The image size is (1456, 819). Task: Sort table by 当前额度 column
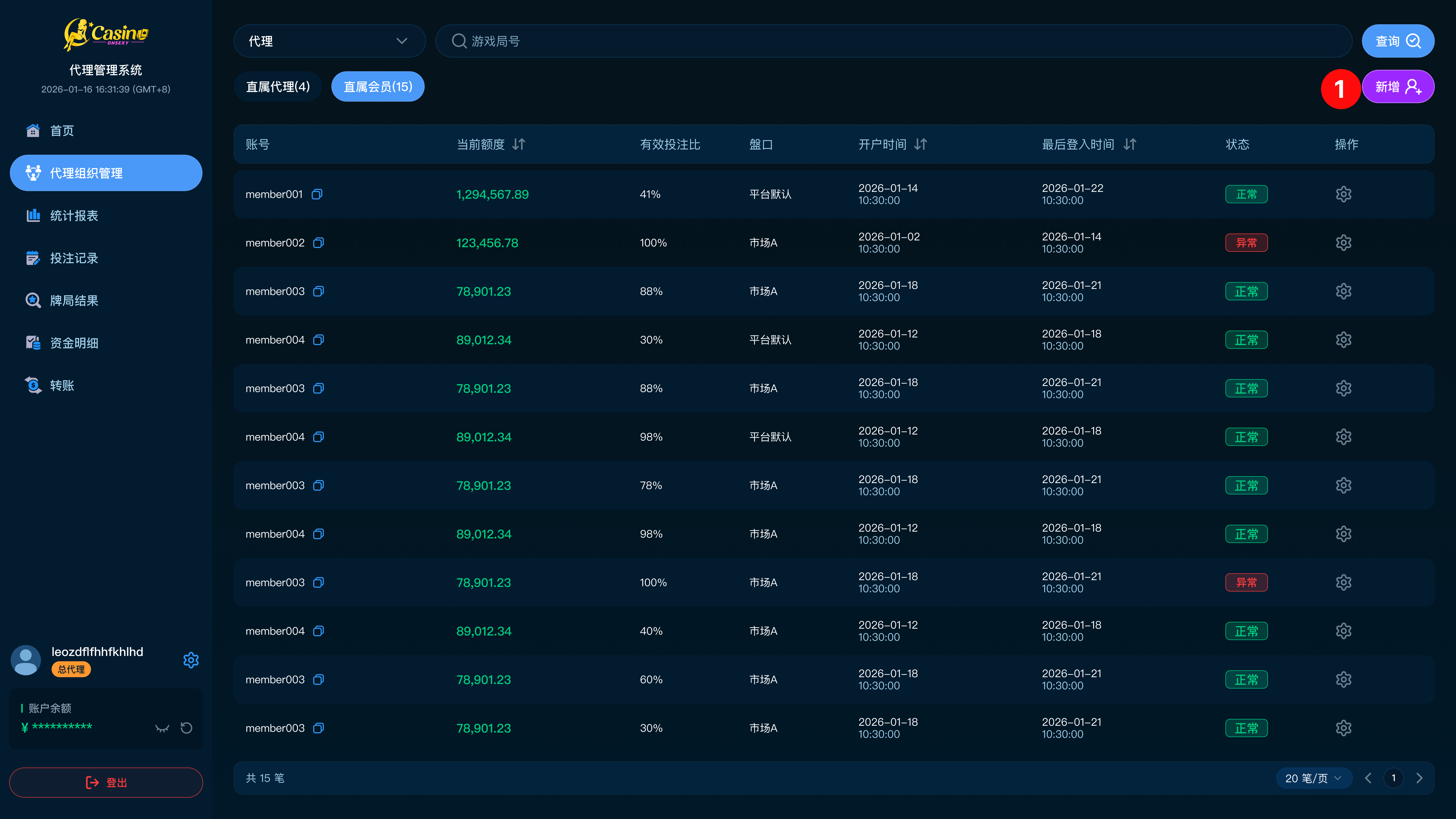tap(518, 144)
